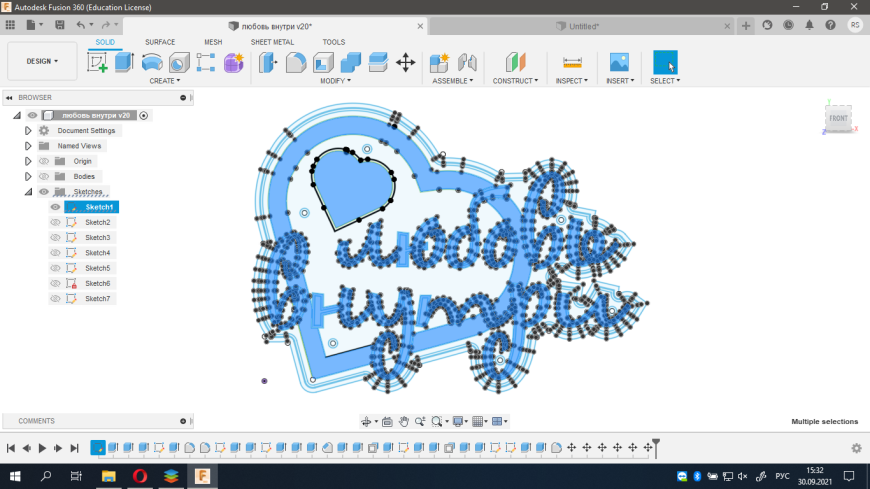Select the Joint tool
Viewport: 870px width, 489px height.
[467, 62]
